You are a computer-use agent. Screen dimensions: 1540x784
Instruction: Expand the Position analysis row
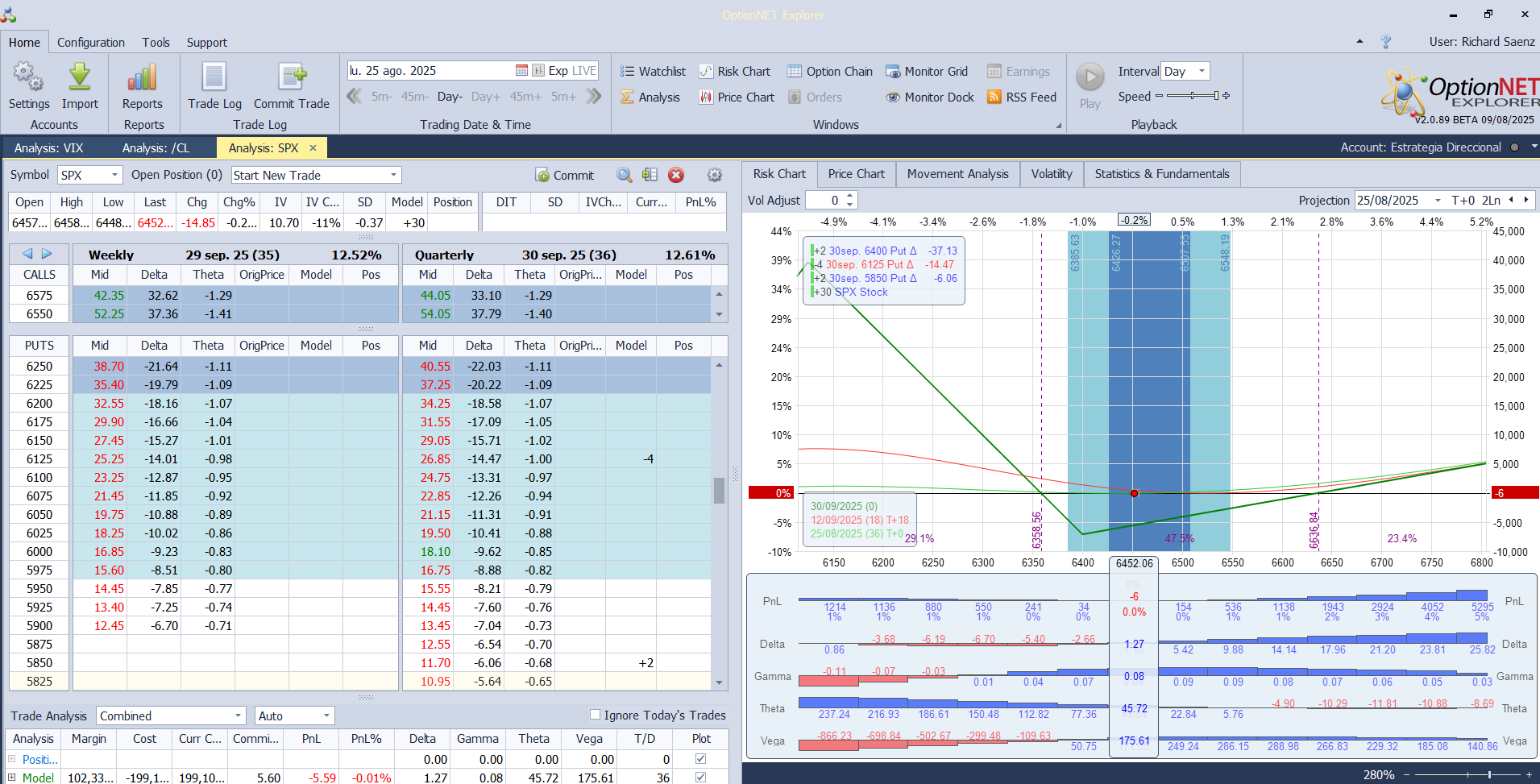point(12,759)
